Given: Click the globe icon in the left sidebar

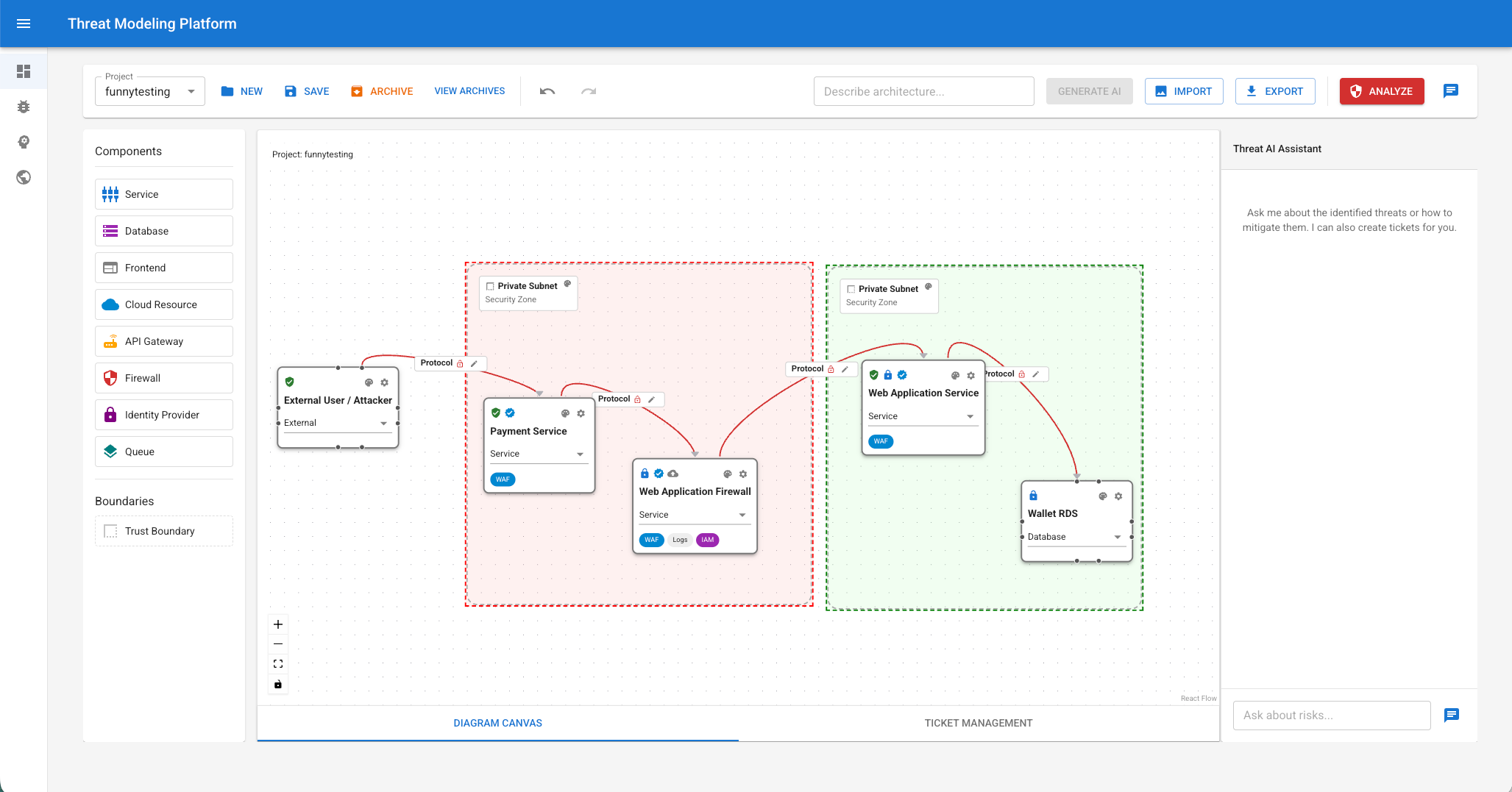Looking at the screenshot, I should (x=24, y=177).
